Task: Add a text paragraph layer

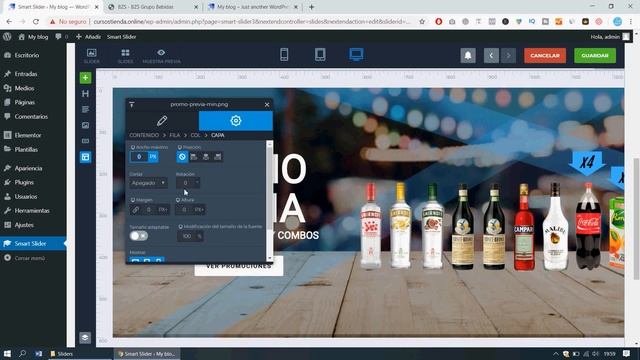Action: [x=85, y=109]
